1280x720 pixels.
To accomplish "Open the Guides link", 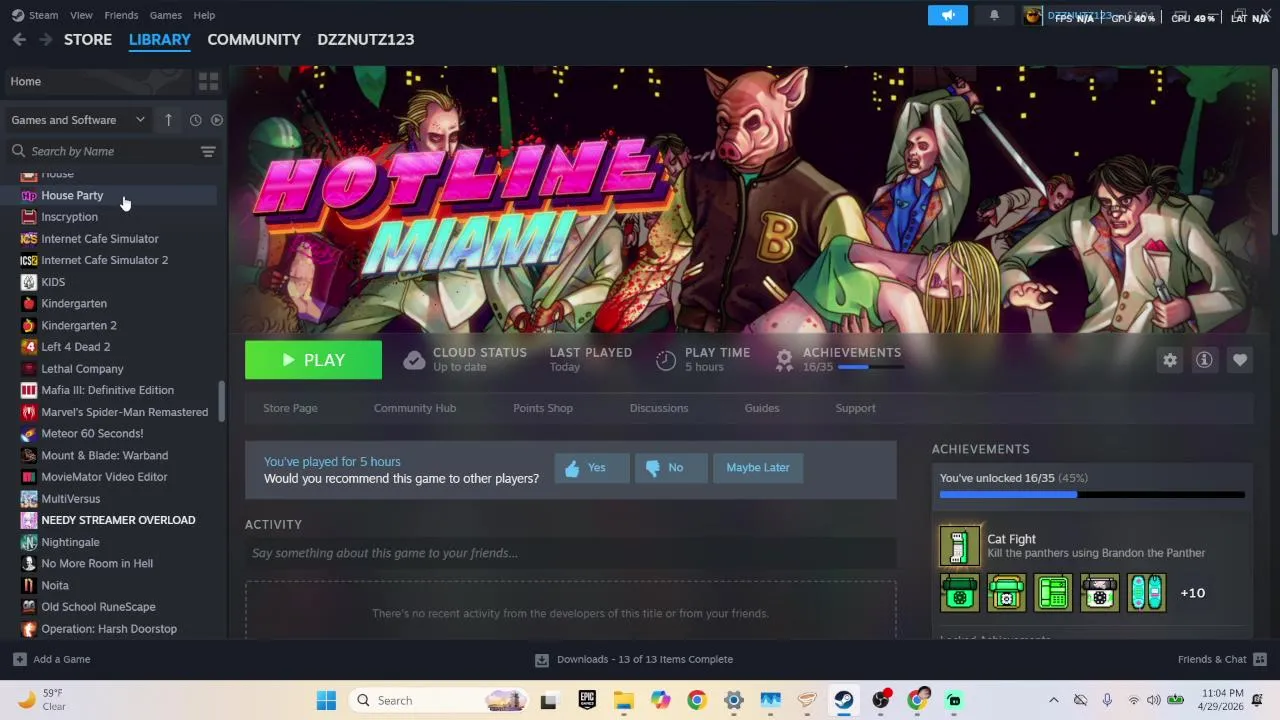I will (762, 408).
